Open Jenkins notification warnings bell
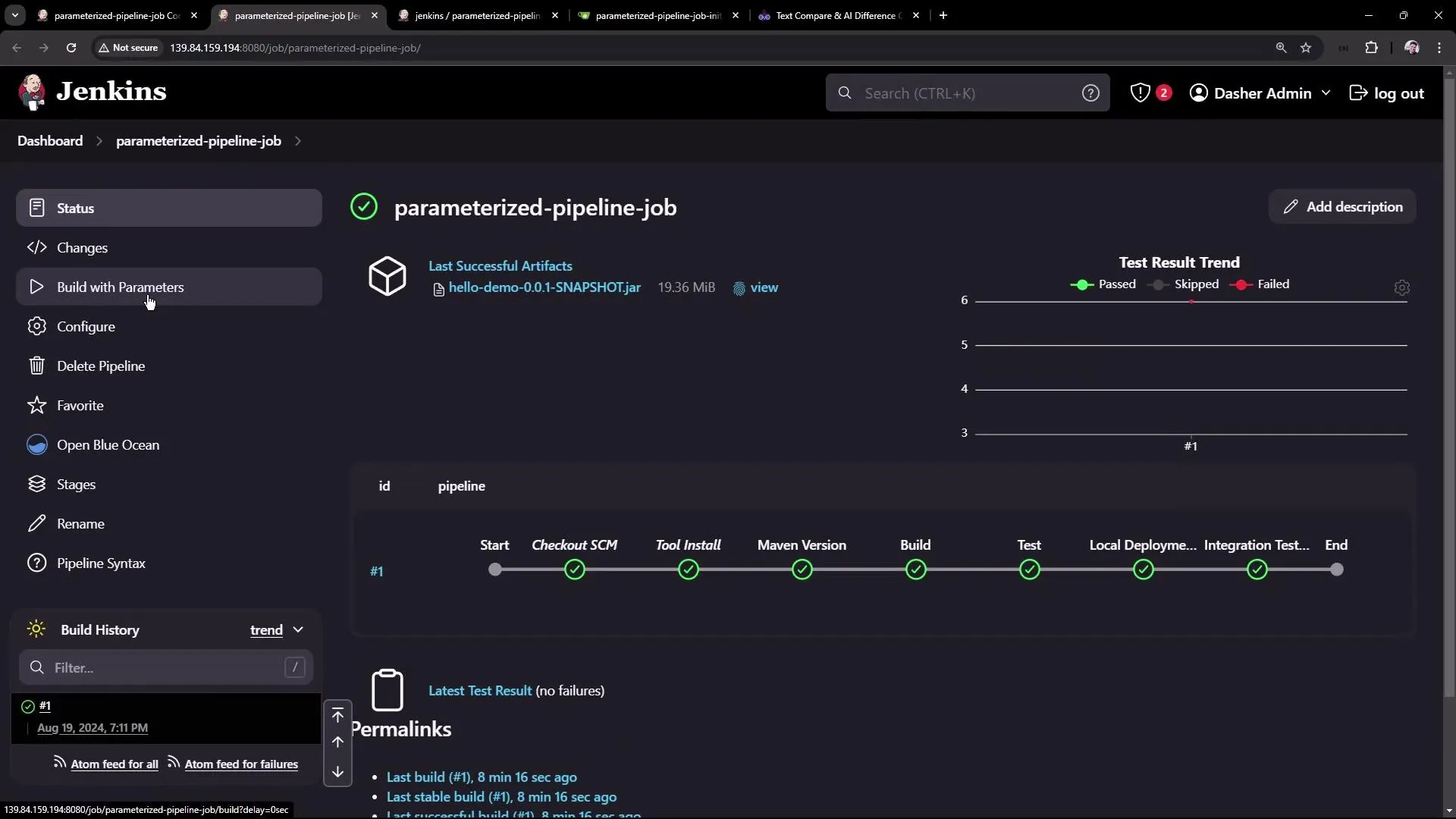Screen dimensions: 1456x819 (x=1150, y=93)
